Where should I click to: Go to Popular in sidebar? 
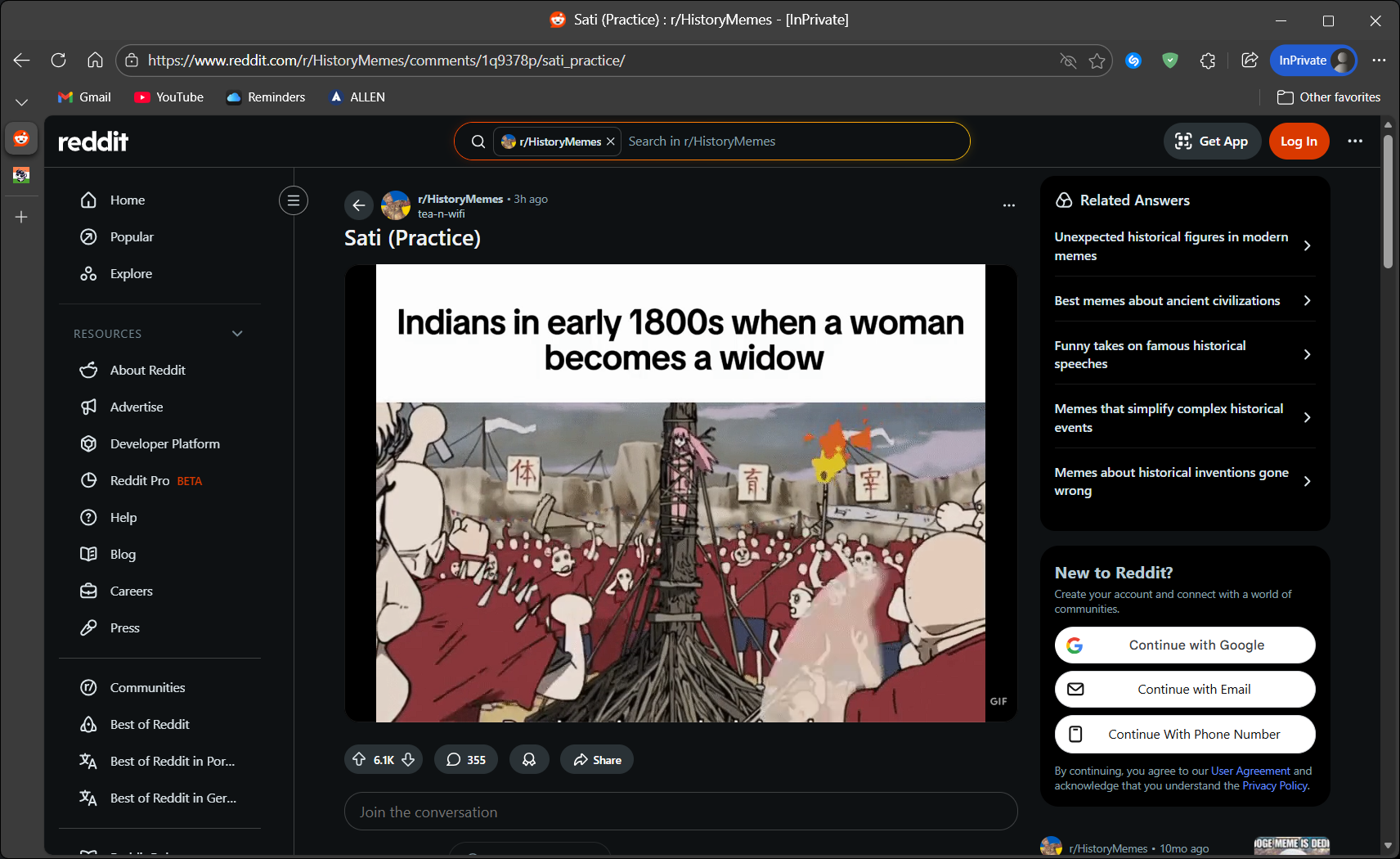[132, 237]
